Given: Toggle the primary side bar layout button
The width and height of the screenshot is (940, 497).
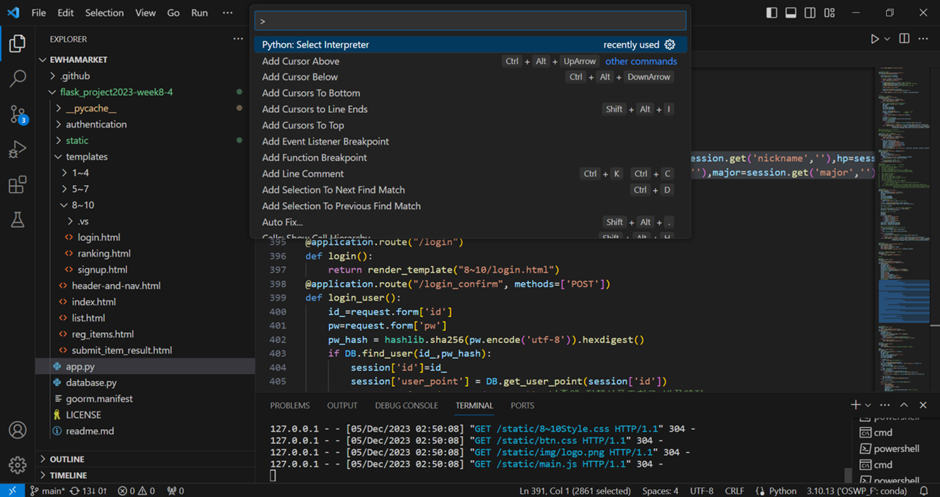Looking at the screenshot, I should pyautogui.click(x=771, y=13).
